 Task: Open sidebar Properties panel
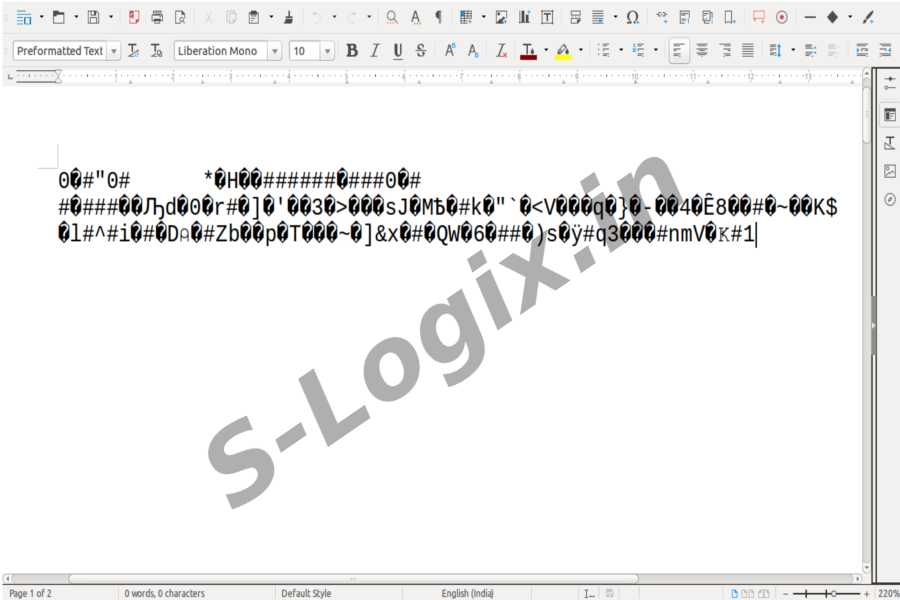pos(890,115)
